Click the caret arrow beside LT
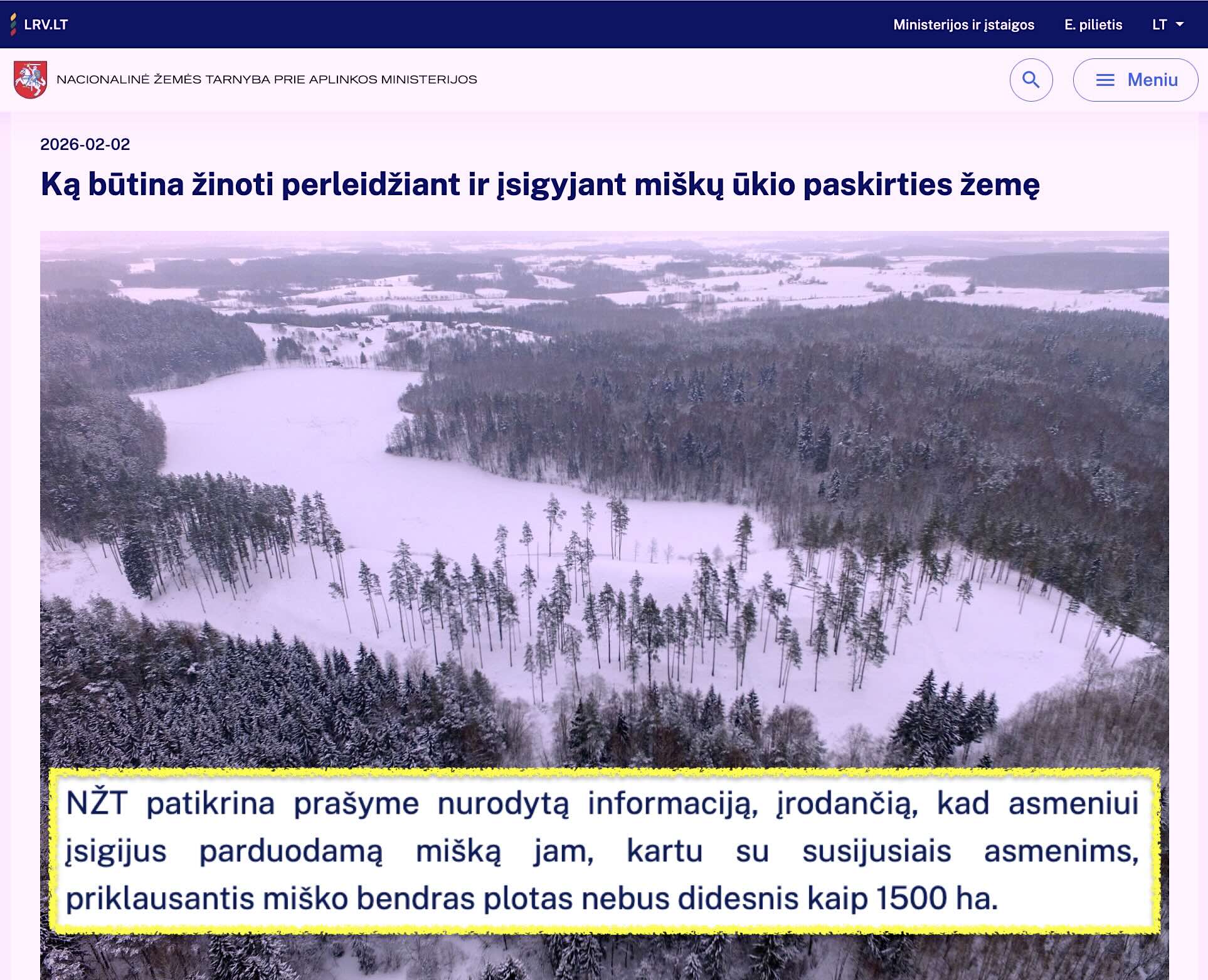Screen dimensions: 1208x980 [x=1180, y=24]
